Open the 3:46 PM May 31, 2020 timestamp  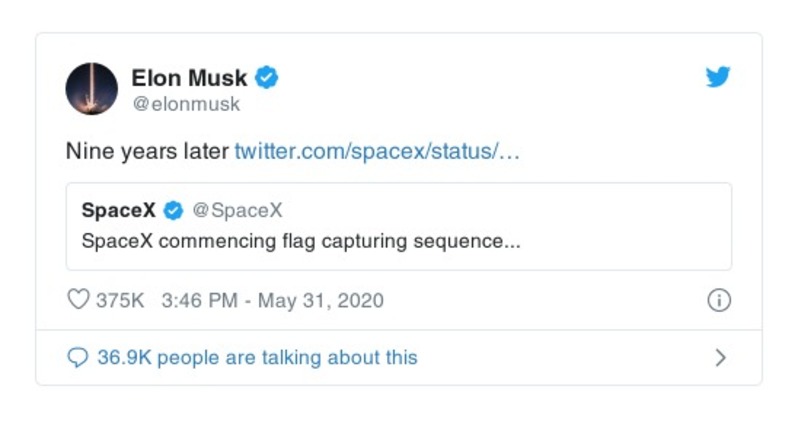[271, 301]
